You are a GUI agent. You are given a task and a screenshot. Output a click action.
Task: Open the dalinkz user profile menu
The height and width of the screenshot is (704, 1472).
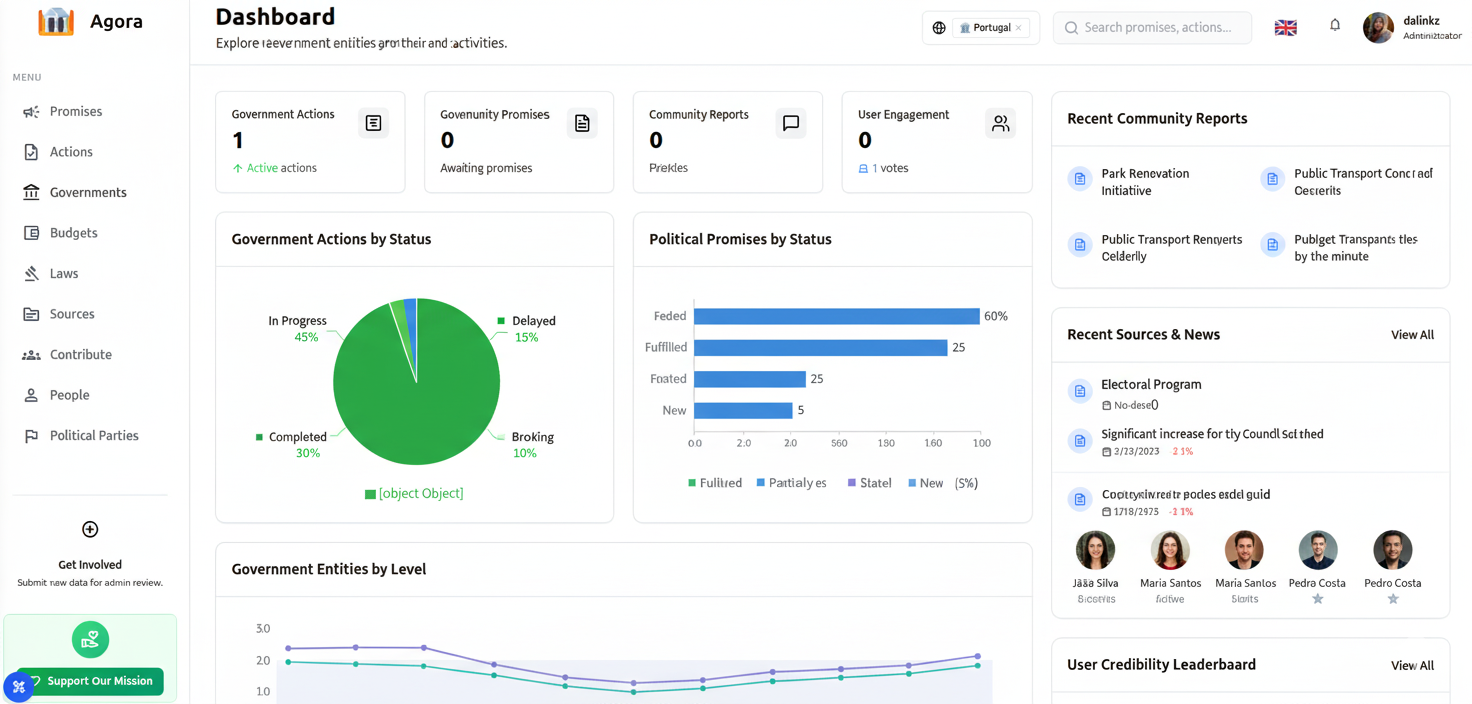1411,28
